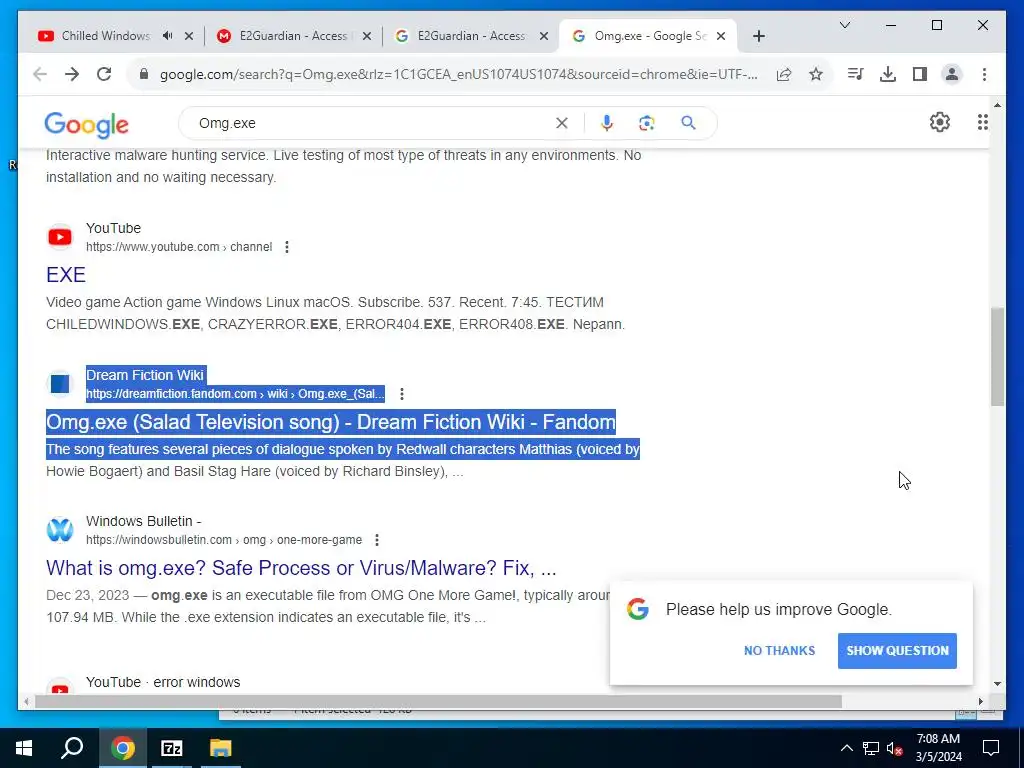Open more options for Dream Fiction Wiki result

[402, 394]
